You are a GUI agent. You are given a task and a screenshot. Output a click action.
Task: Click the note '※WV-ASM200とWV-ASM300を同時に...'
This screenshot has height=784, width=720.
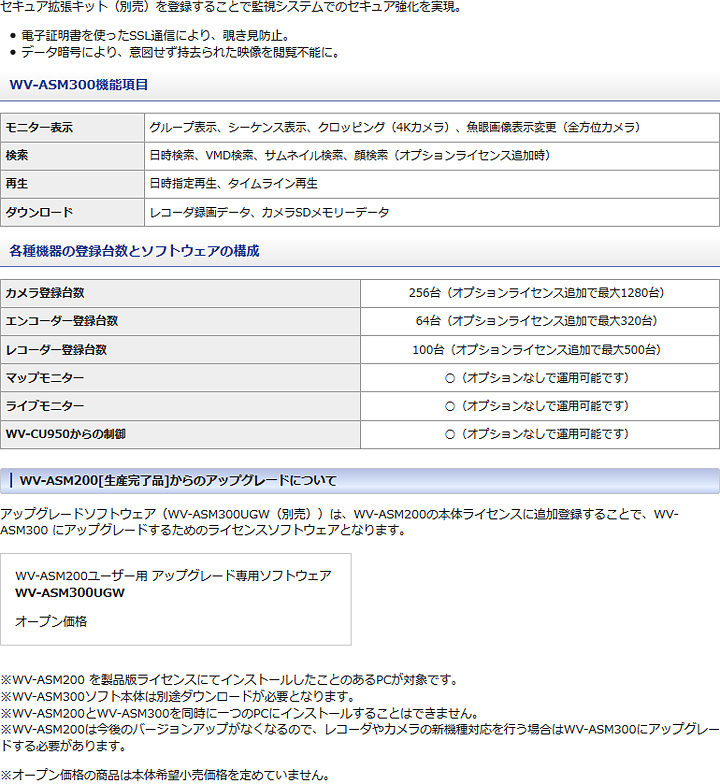coord(240,714)
